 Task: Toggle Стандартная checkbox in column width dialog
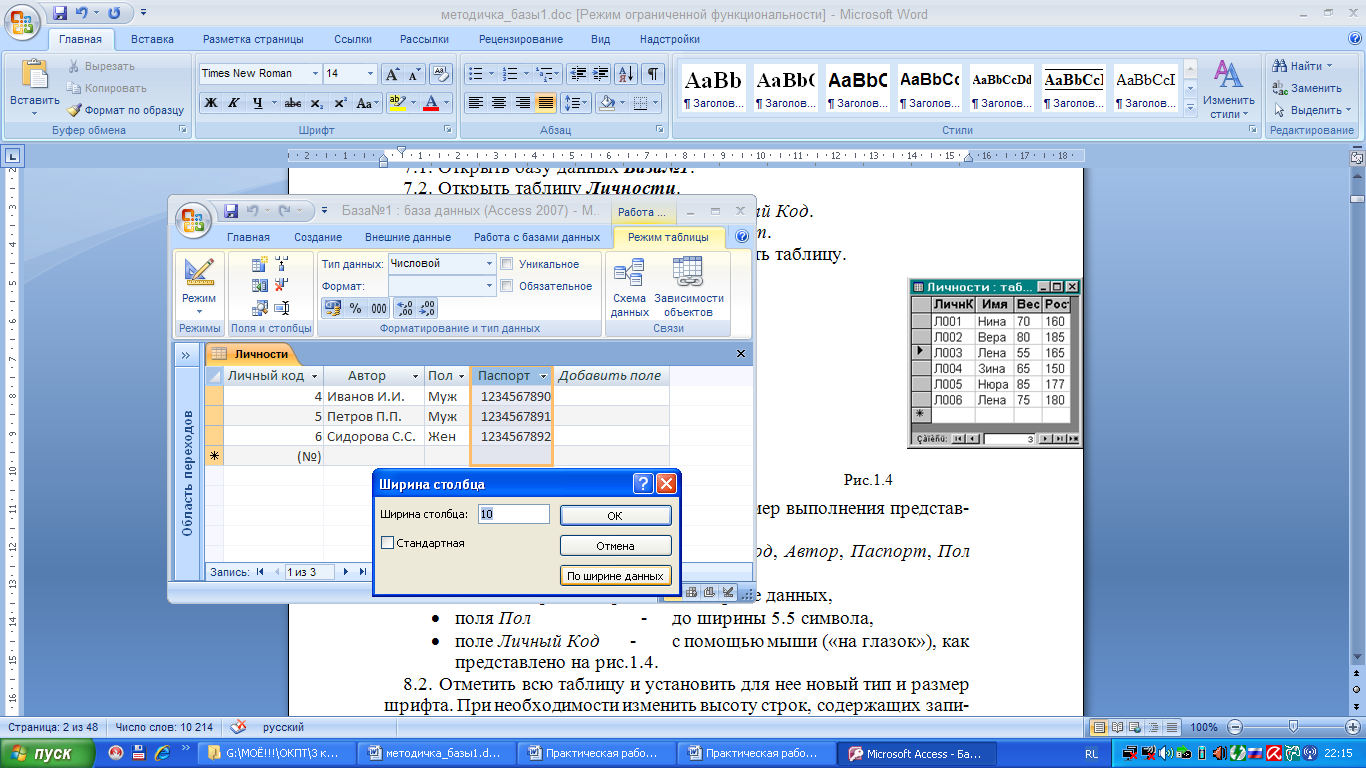[387, 543]
